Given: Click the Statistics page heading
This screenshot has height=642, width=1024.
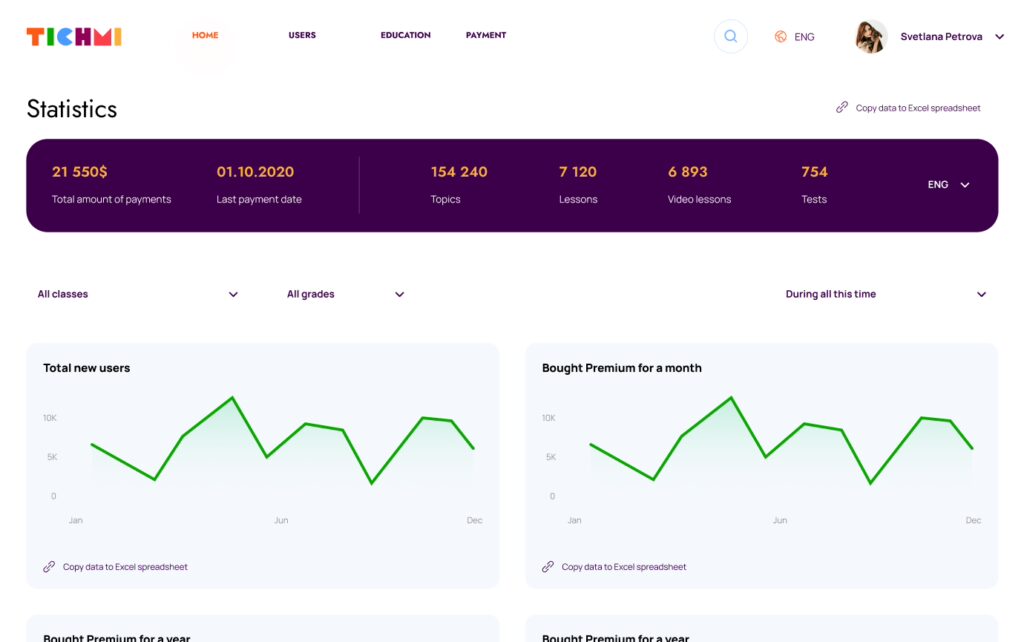Looking at the screenshot, I should tap(72, 109).
